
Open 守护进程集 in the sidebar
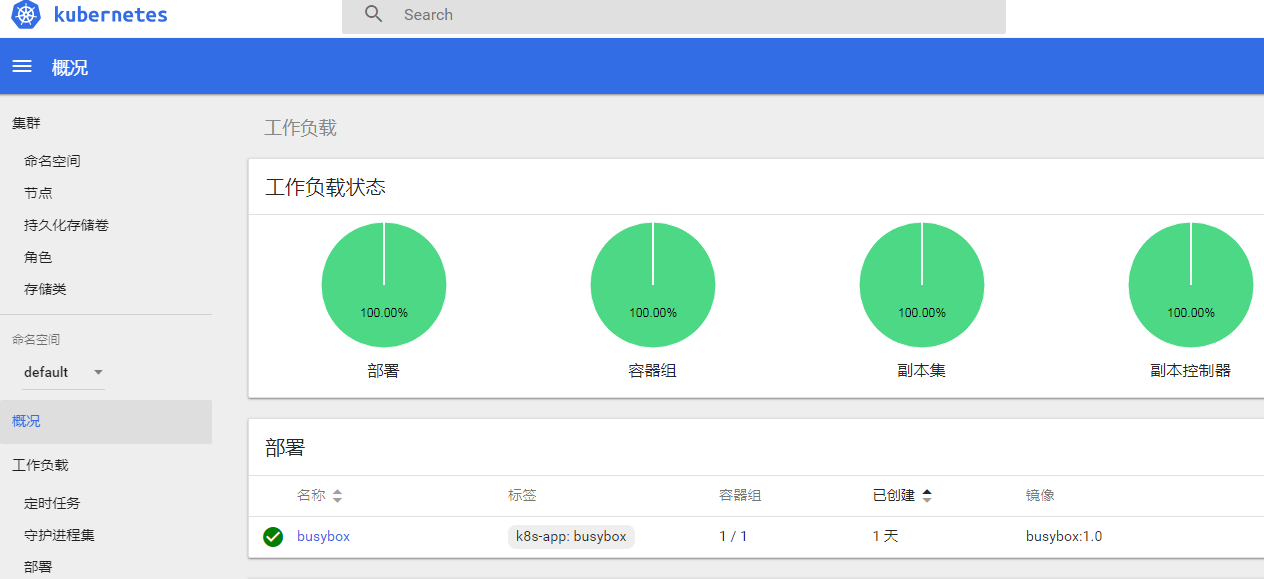point(59,535)
